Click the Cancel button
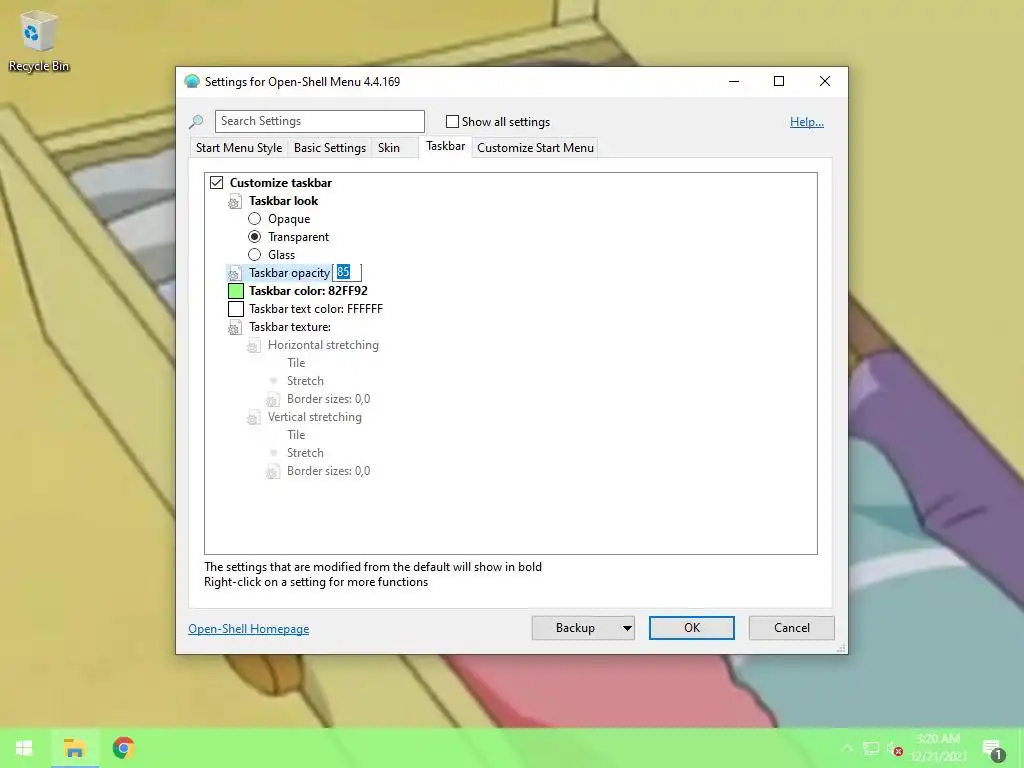 792,628
